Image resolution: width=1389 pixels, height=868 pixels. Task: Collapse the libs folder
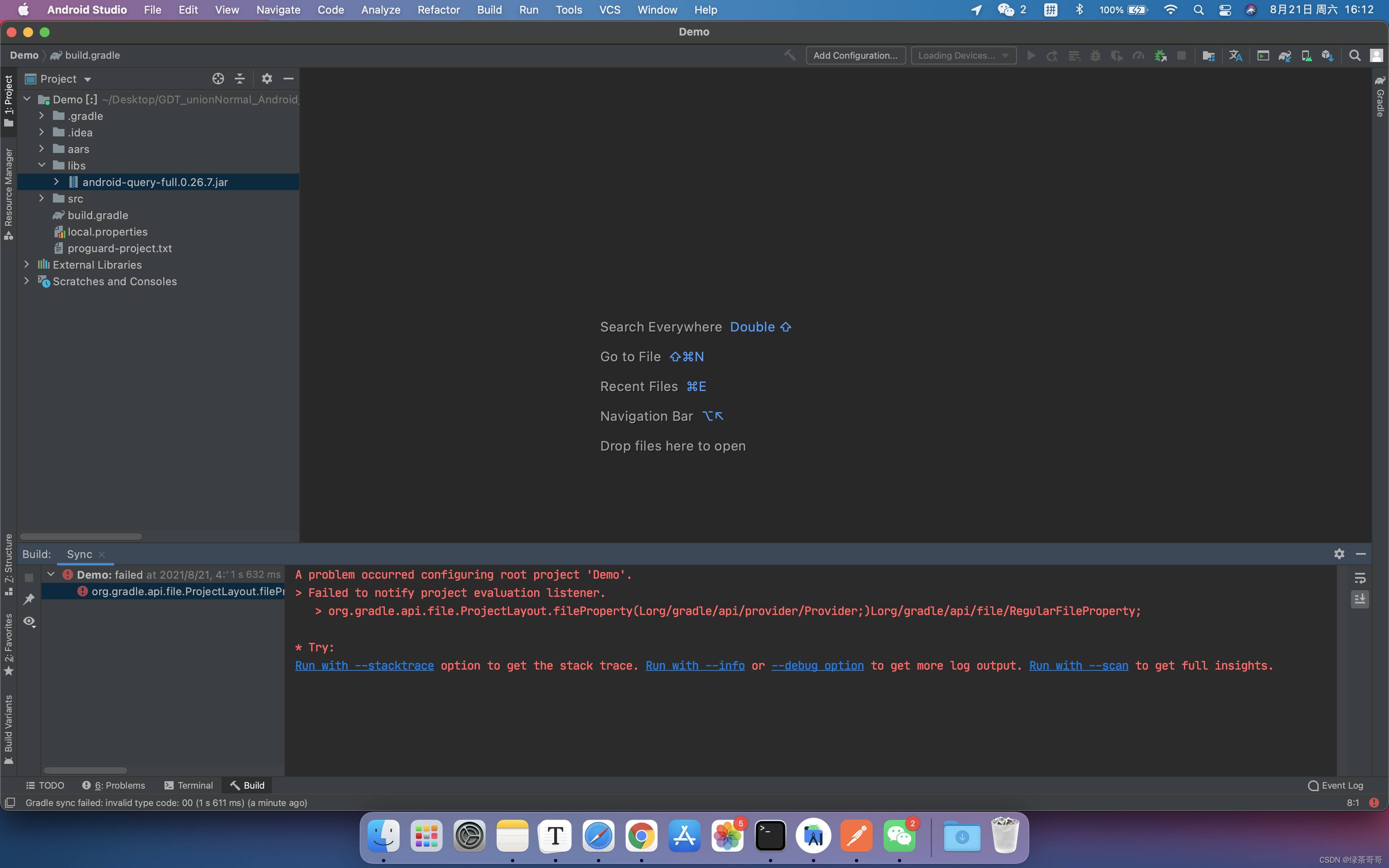(x=42, y=165)
